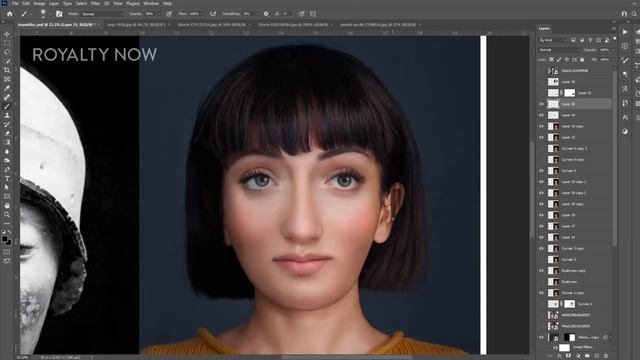The image size is (640, 360).
Task: Add layer style fx button
Action: pos(559,356)
